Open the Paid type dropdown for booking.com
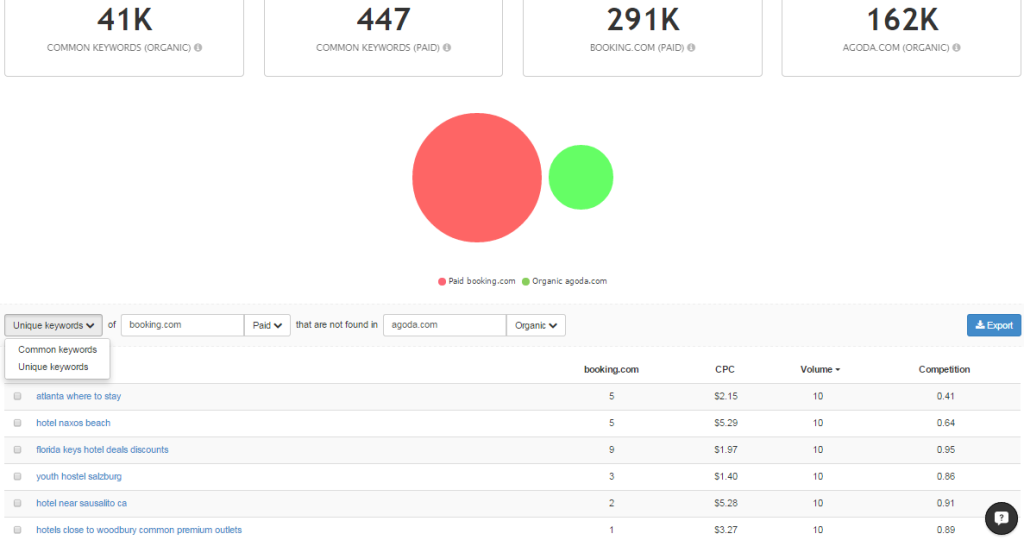This screenshot has width=1024, height=540. coord(267,325)
